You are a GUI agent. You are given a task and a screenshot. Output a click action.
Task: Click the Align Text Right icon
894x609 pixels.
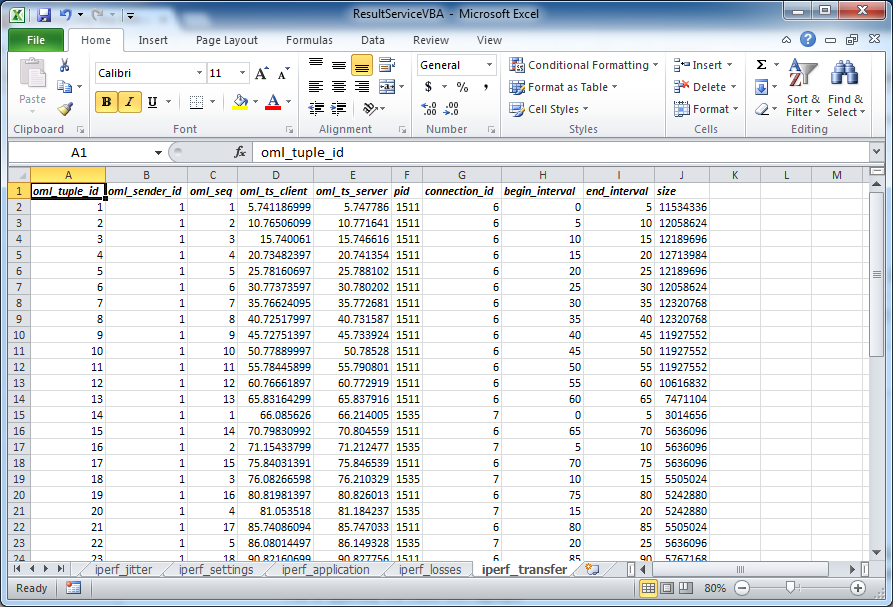[361, 87]
